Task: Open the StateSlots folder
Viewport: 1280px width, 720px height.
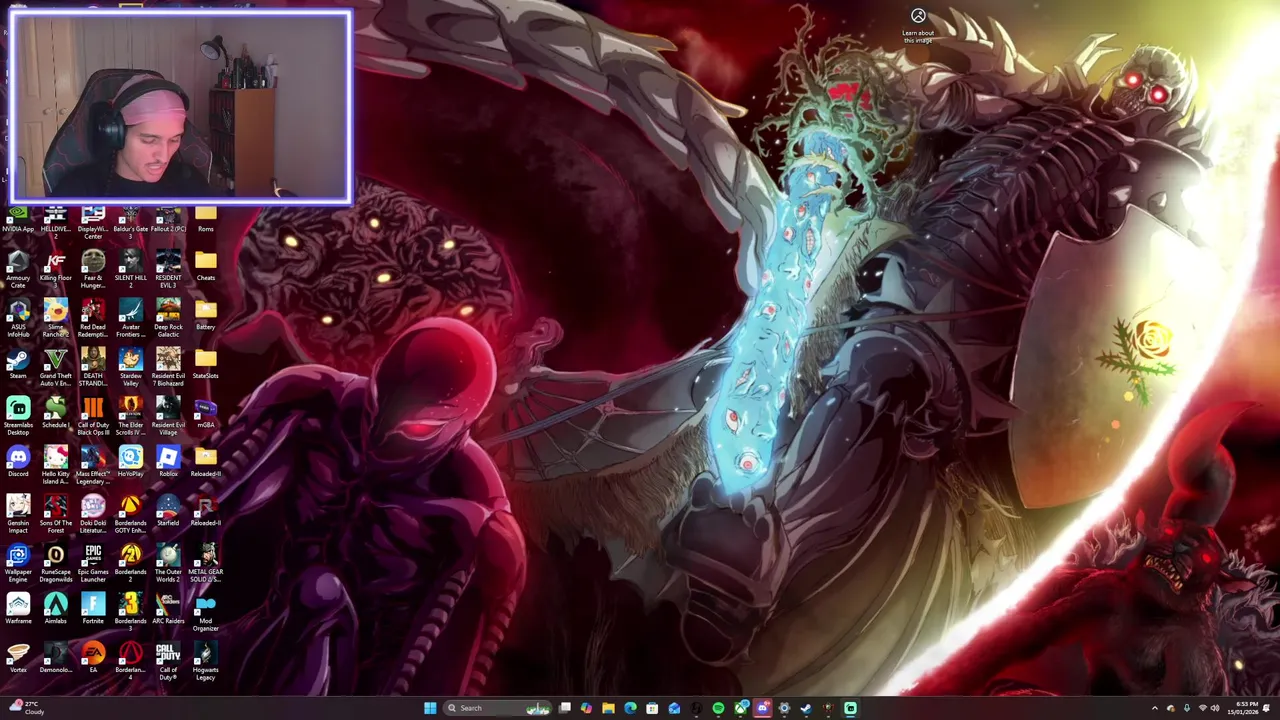Action: coord(205,365)
